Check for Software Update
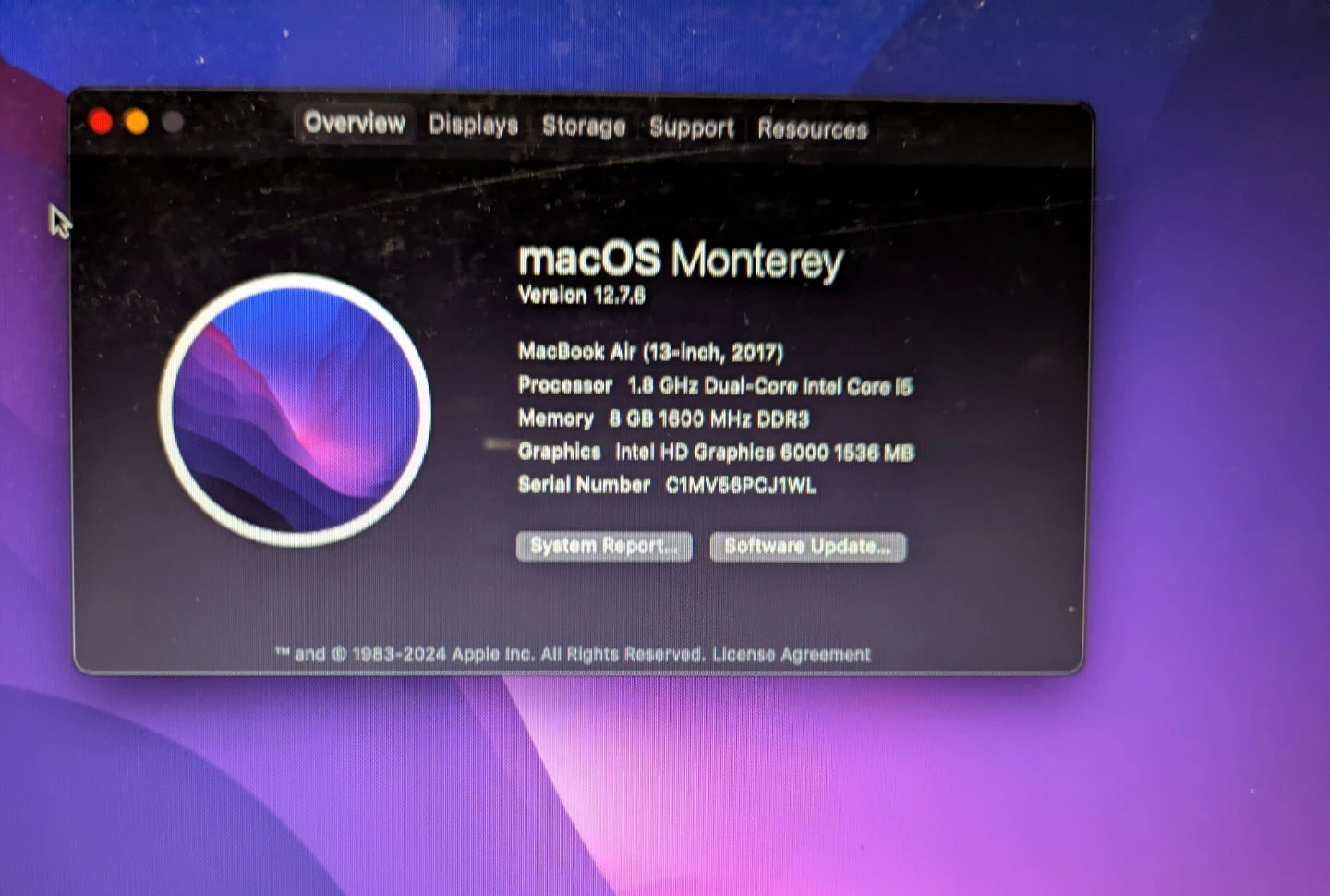Viewport: 1330px width, 896px height. 807,547
